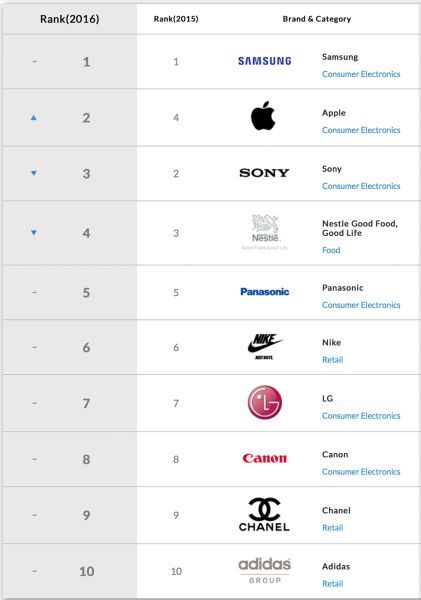421x600 pixels.
Task: Open the Retail link under Adidas
Action: (x=333, y=584)
